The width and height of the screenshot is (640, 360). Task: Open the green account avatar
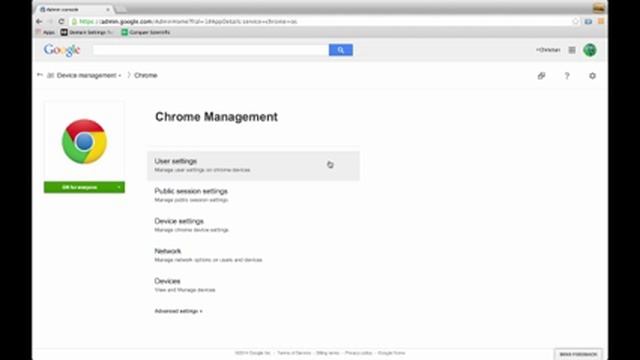(x=590, y=50)
